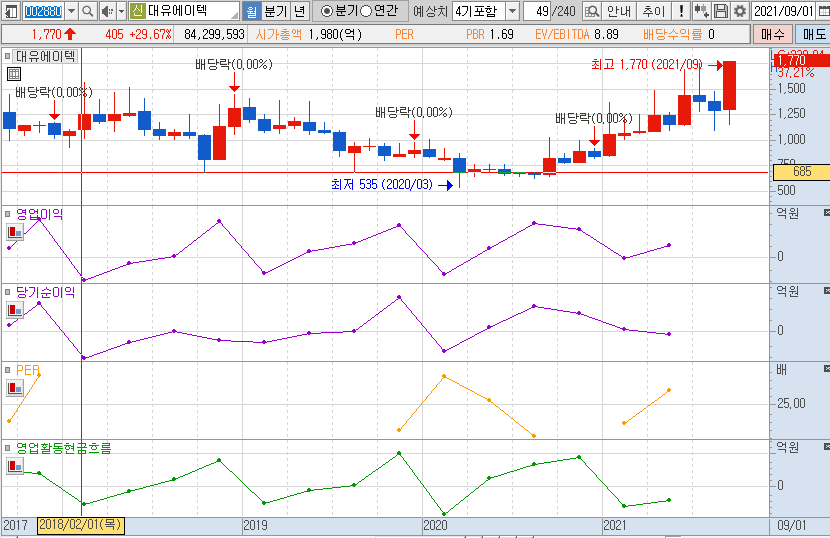The width and height of the screenshot is (830, 538).
Task: Click the 09/01 date label
Action: (x=791, y=525)
